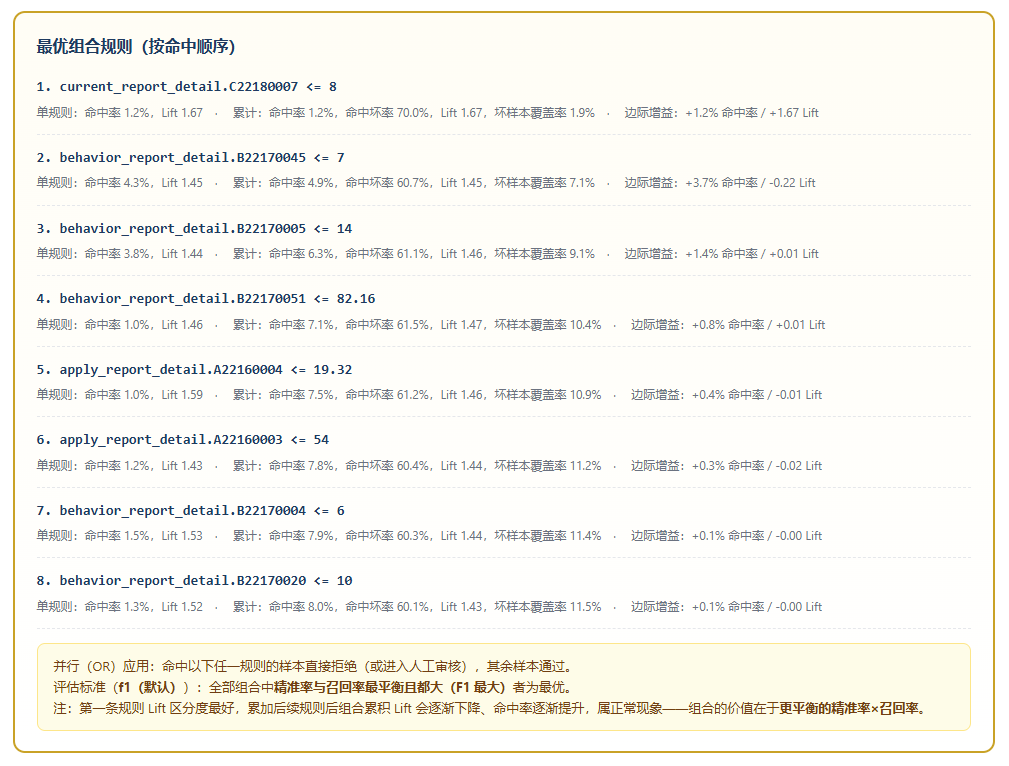Image resolution: width=1009 pixels, height=766 pixels.
Task: Click cumulative stats with 命中坏率 60.4%
Action: pos(417,465)
